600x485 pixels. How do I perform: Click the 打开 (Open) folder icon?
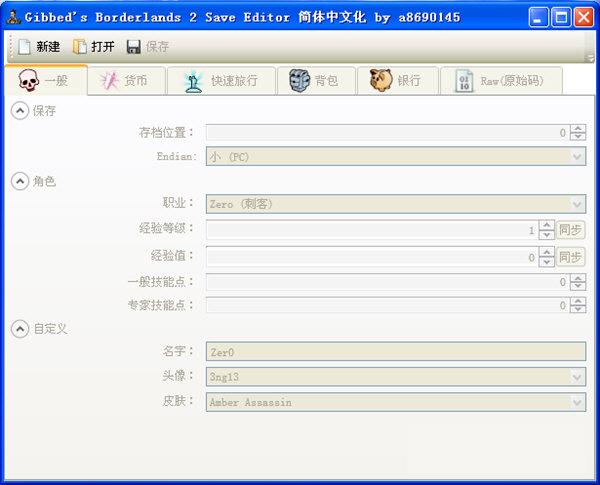[80, 46]
